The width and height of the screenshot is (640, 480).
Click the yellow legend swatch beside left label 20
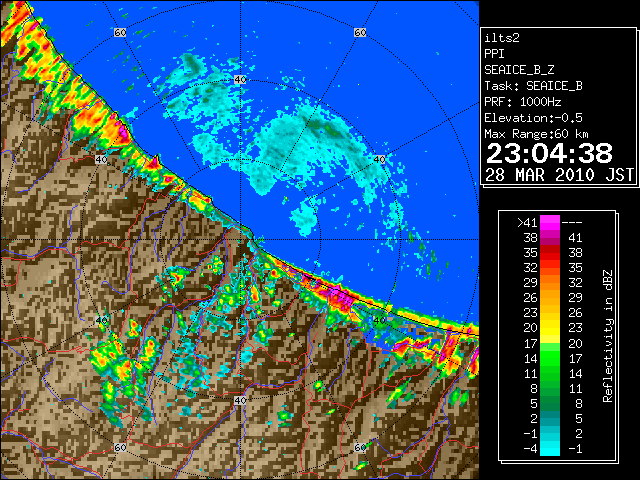tap(549, 328)
